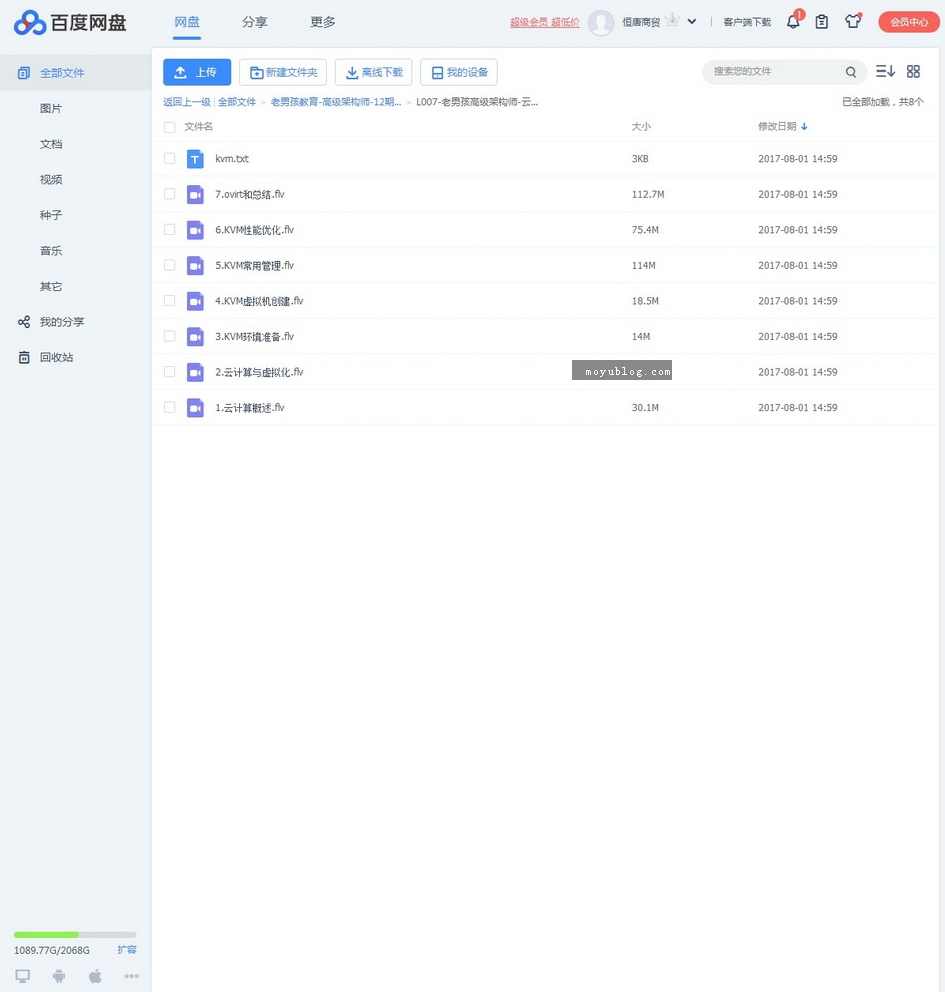The width and height of the screenshot is (945, 992).
Task: Select all files with the header checkbox
Action: [x=169, y=127]
